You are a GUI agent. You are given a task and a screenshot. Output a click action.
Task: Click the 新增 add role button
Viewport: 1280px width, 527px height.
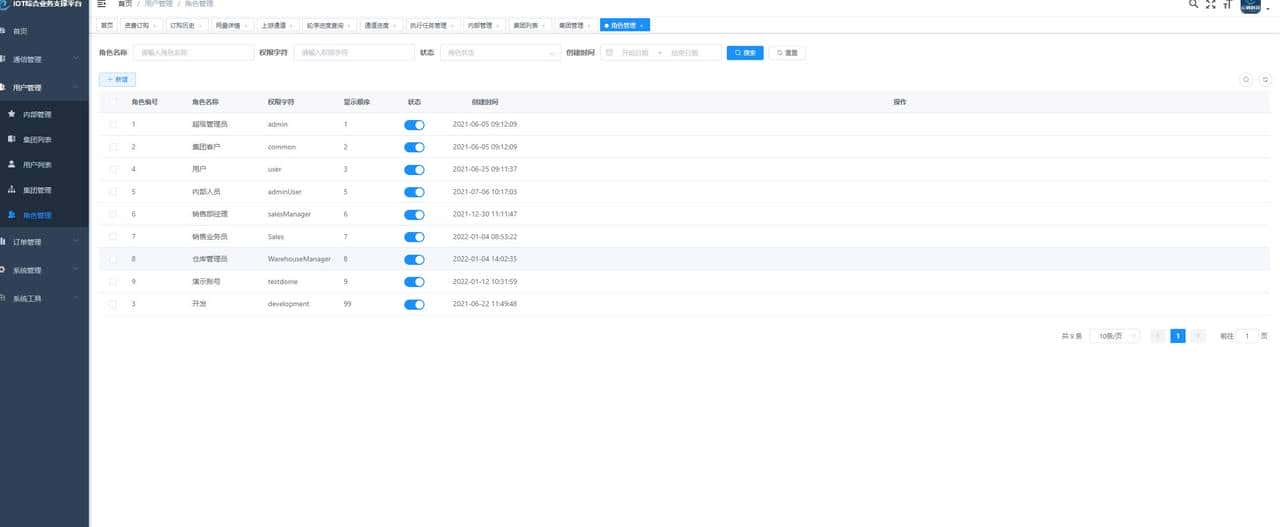(117, 79)
